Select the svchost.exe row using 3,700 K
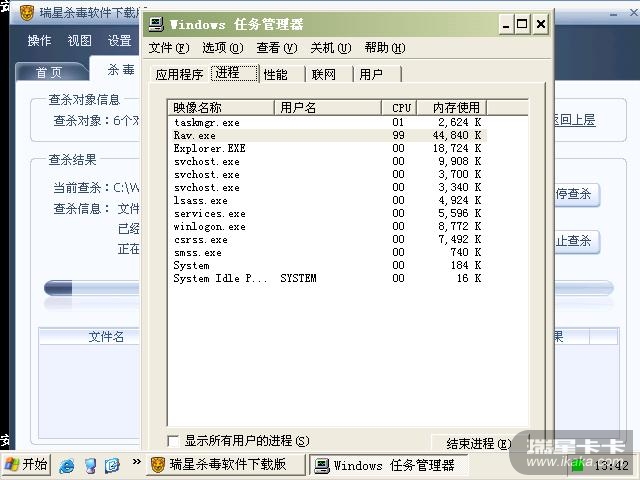This screenshot has height=480, width=640. tap(327, 175)
